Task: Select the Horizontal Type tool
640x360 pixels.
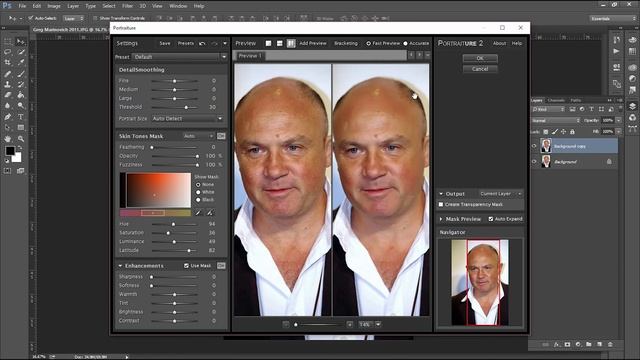Action: [x=20, y=117]
